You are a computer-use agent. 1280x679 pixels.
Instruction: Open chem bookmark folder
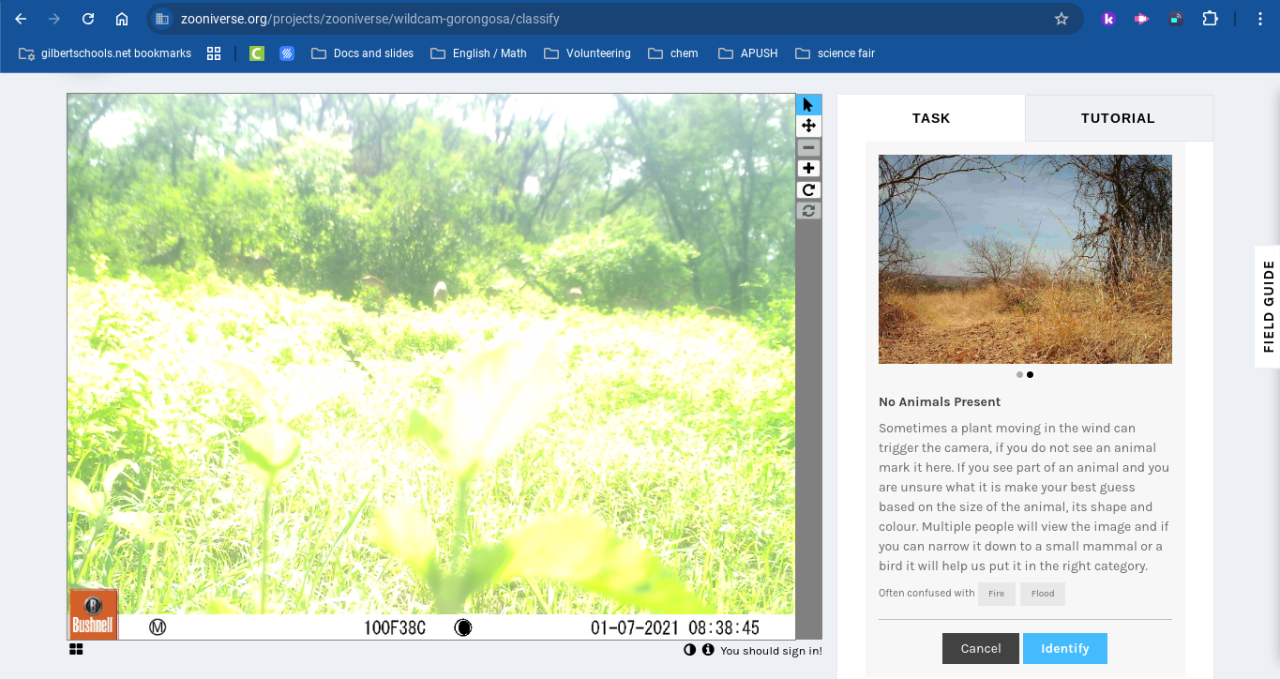[673, 53]
